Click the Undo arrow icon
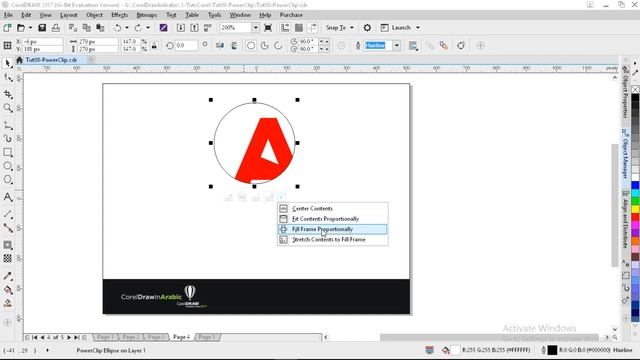This screenshot has height=360, width=640. point(118,28)
